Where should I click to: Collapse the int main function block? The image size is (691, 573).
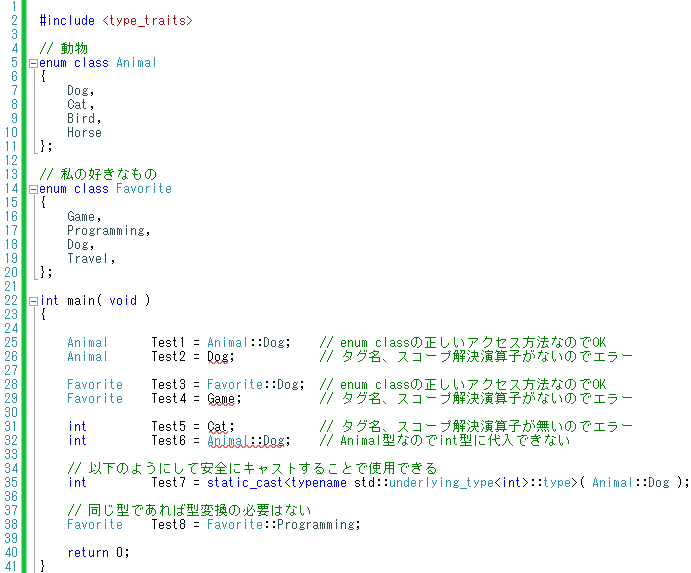pyautogui.click(x=33, y=301)
